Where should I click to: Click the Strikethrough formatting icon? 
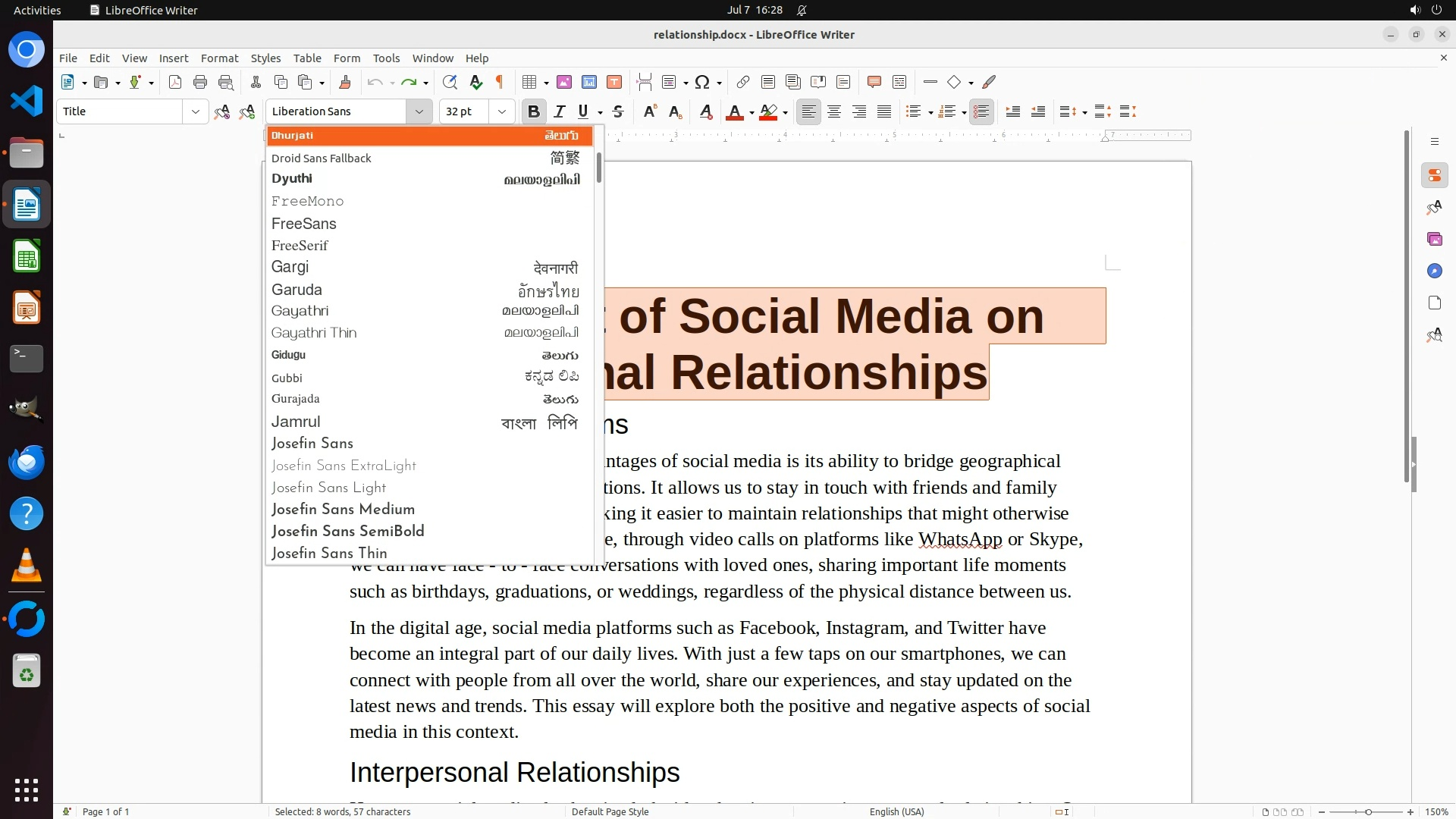618,111
